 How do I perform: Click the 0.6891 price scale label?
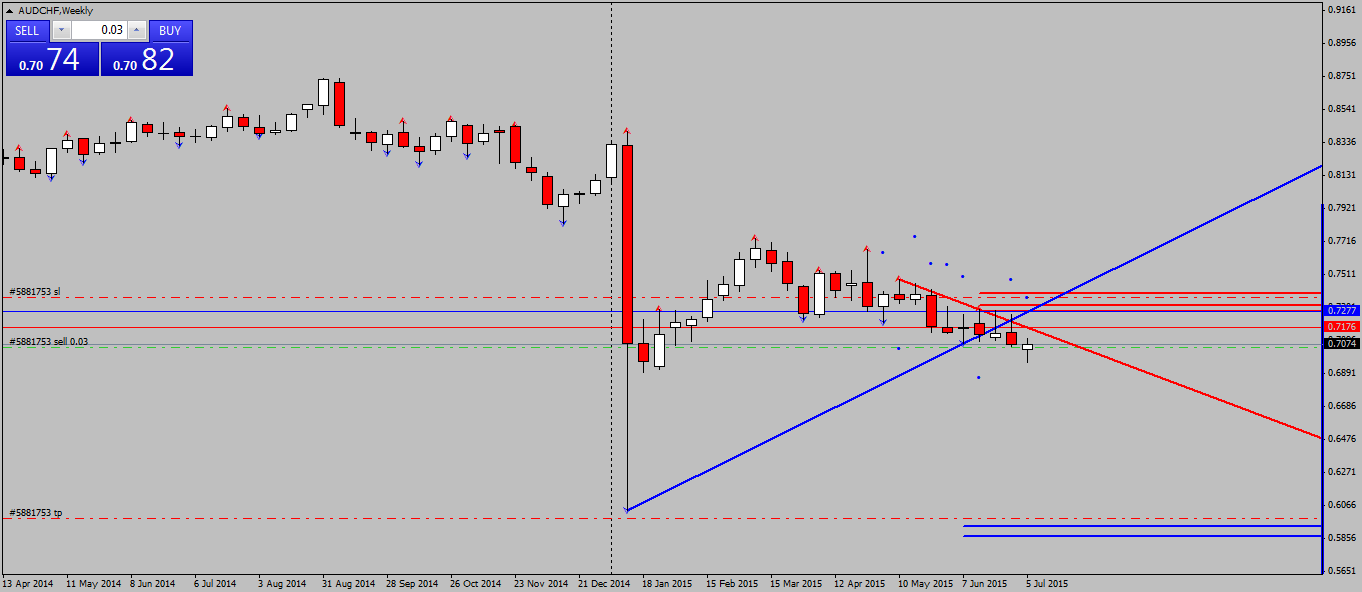[1341, 373]
